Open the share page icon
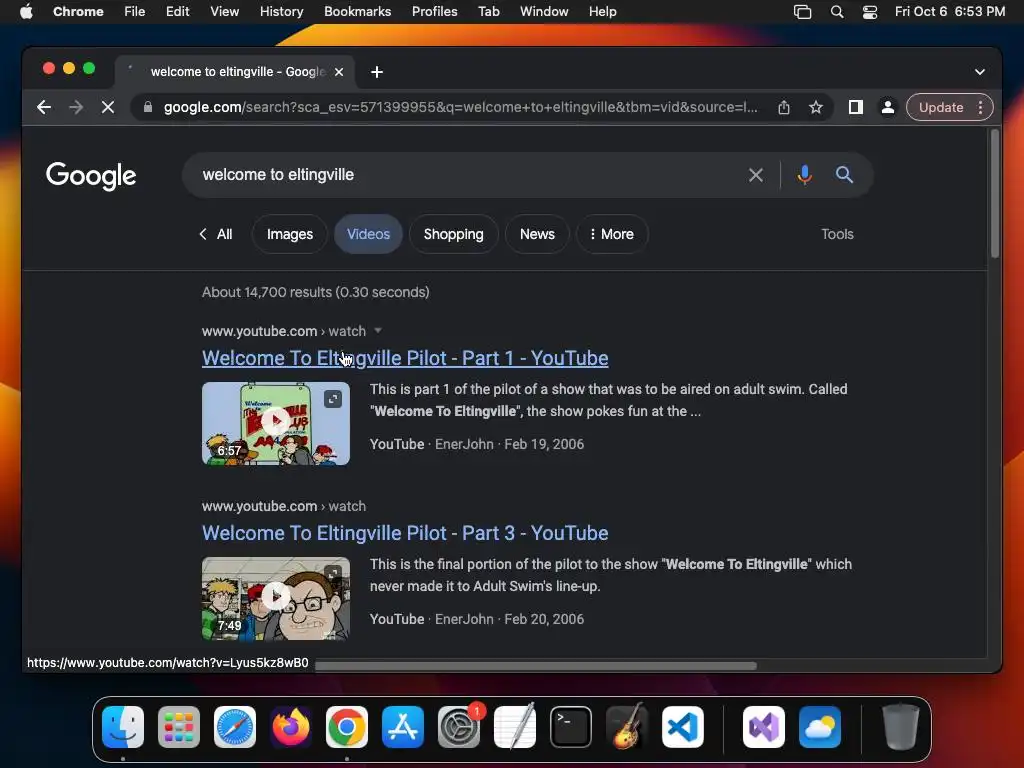1024x768 pixels. [x=784, y=107]
